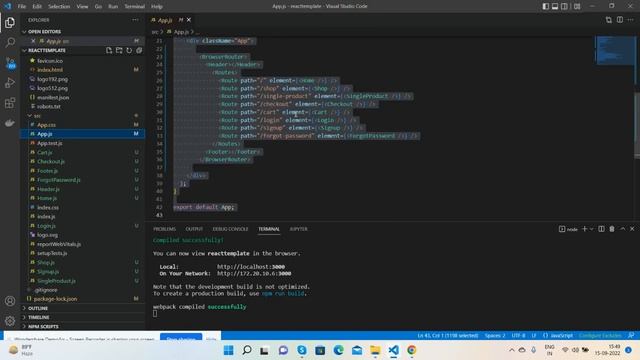Open the editor more actions ellipsis
640x360 pixels.
(631, 20)
